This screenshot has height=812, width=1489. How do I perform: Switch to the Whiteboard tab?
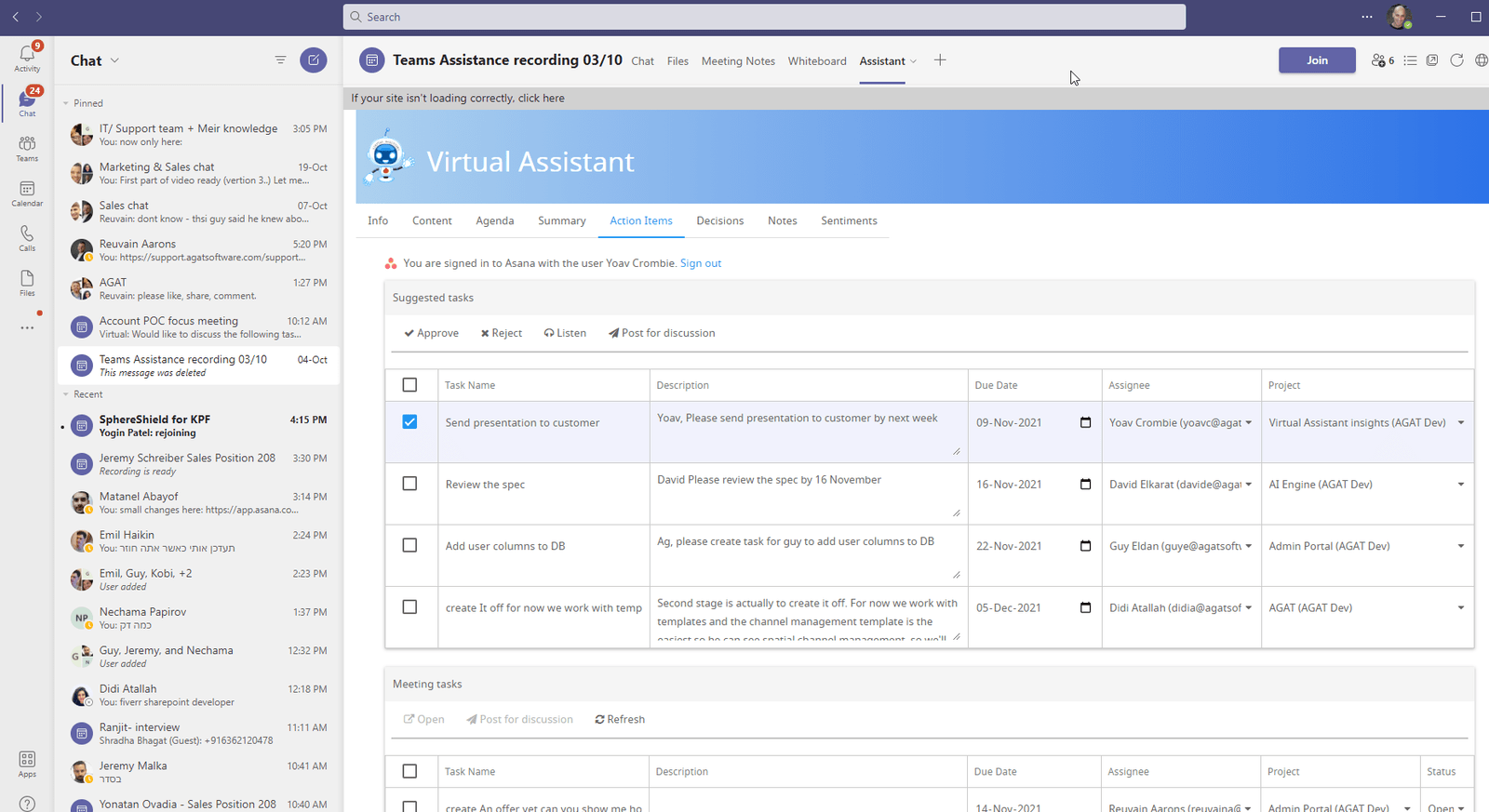(817, 61)
